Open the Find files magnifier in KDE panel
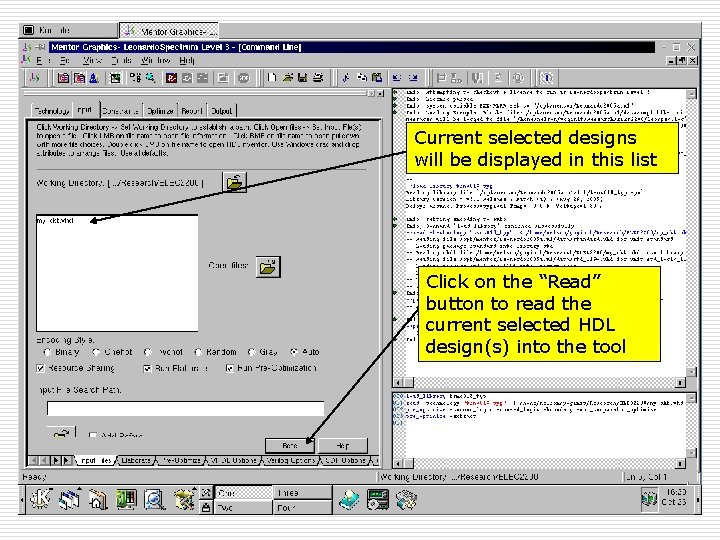 coord(154,500)
